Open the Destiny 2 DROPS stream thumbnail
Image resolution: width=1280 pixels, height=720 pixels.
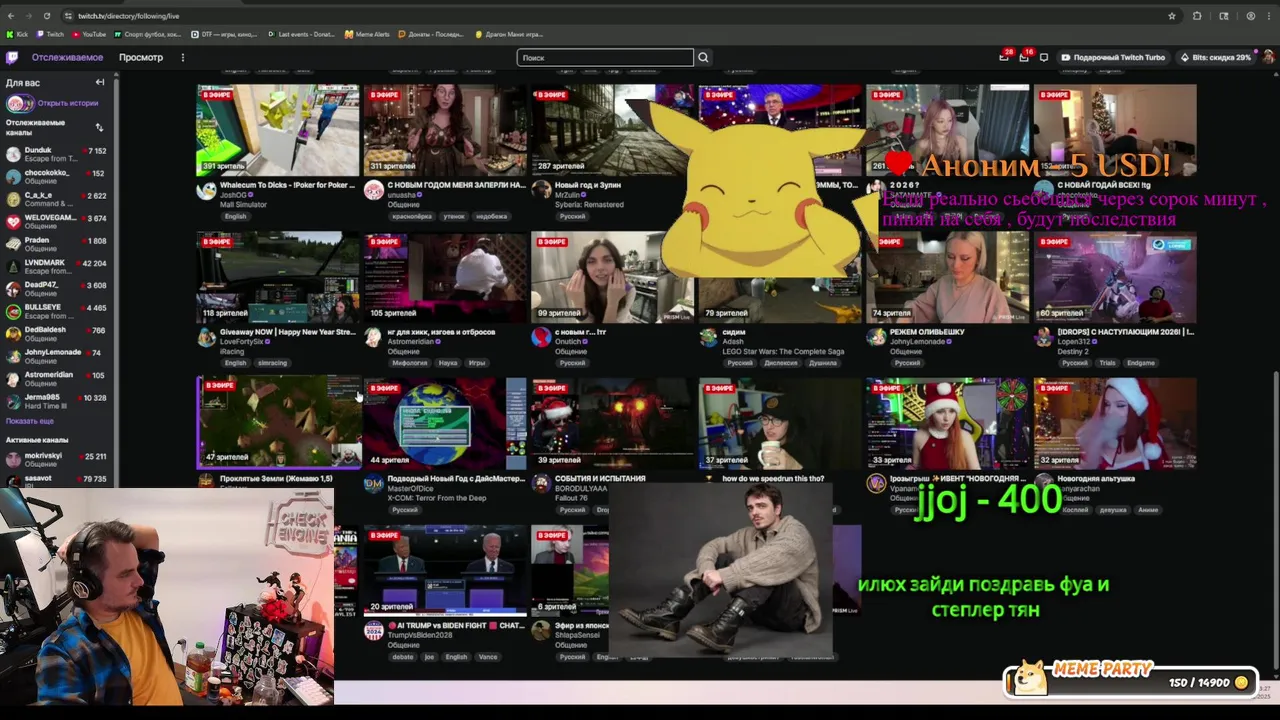tap(1115, 277)
